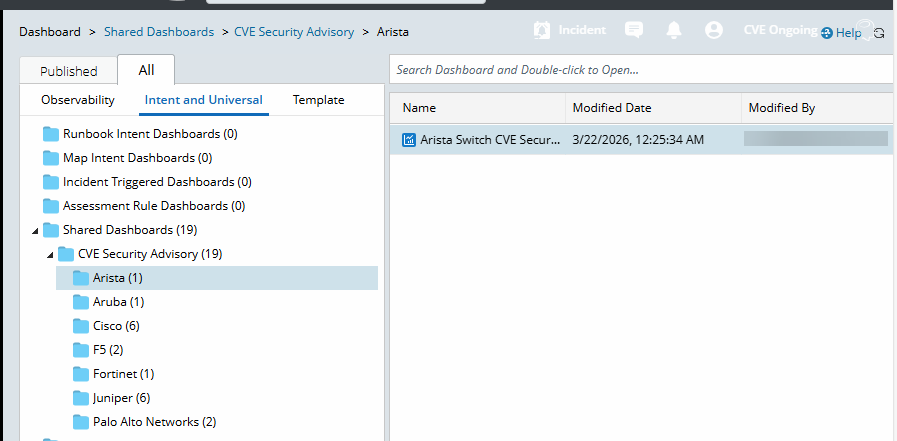The image size is (897, 441).
Task: Click the Dashboard breadcrumb root
Action: (50, 32)
